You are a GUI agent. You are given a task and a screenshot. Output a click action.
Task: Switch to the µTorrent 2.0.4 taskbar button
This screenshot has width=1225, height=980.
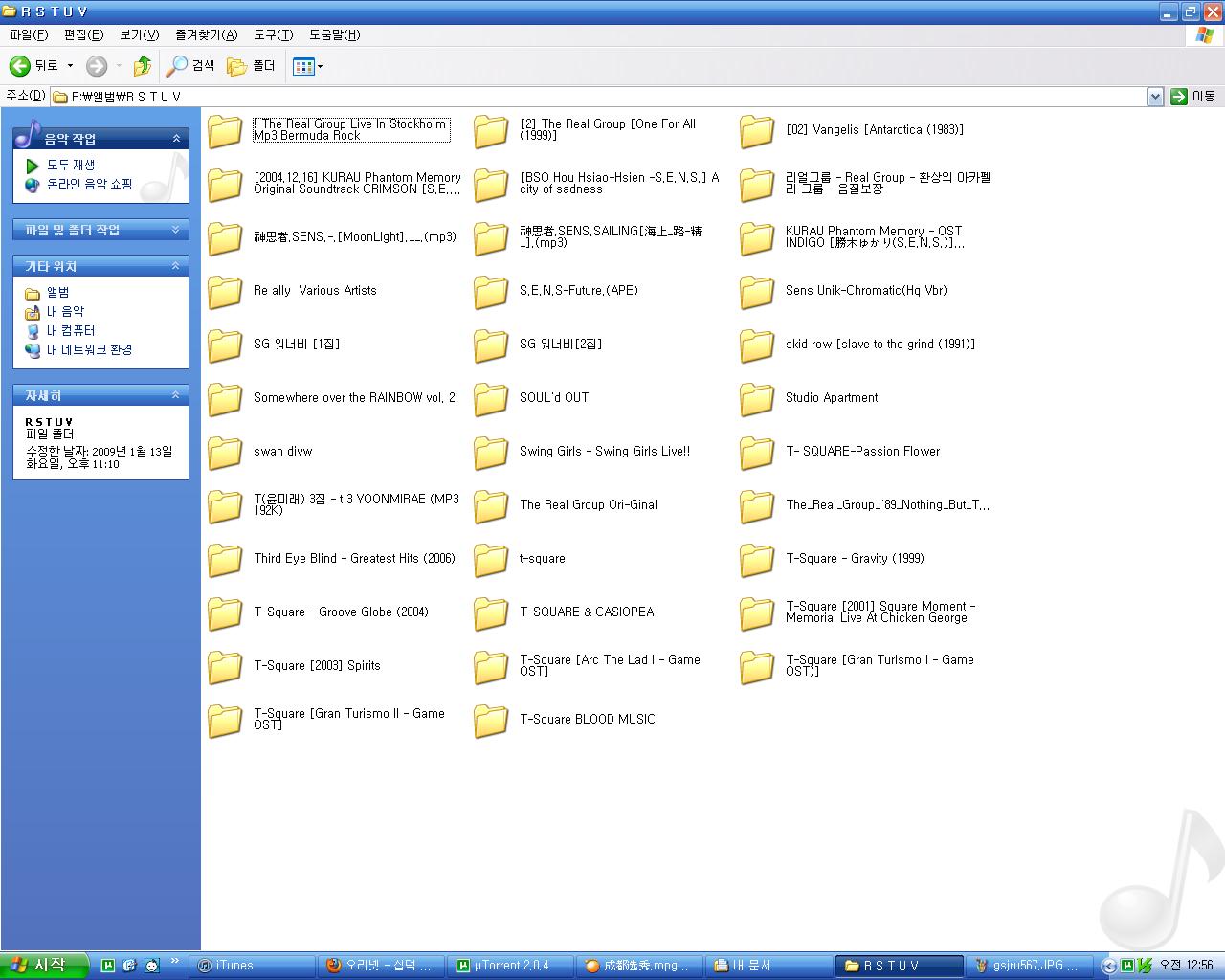512,966
